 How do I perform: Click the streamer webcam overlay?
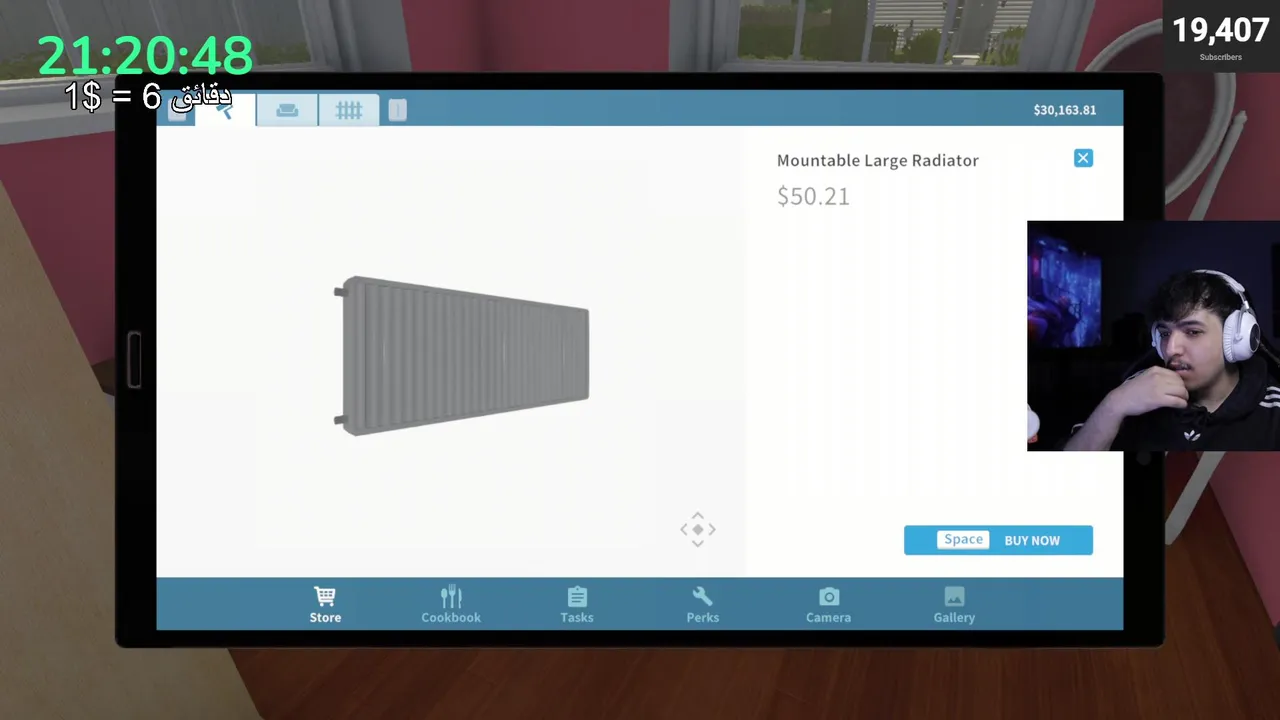click(1153, 336)
